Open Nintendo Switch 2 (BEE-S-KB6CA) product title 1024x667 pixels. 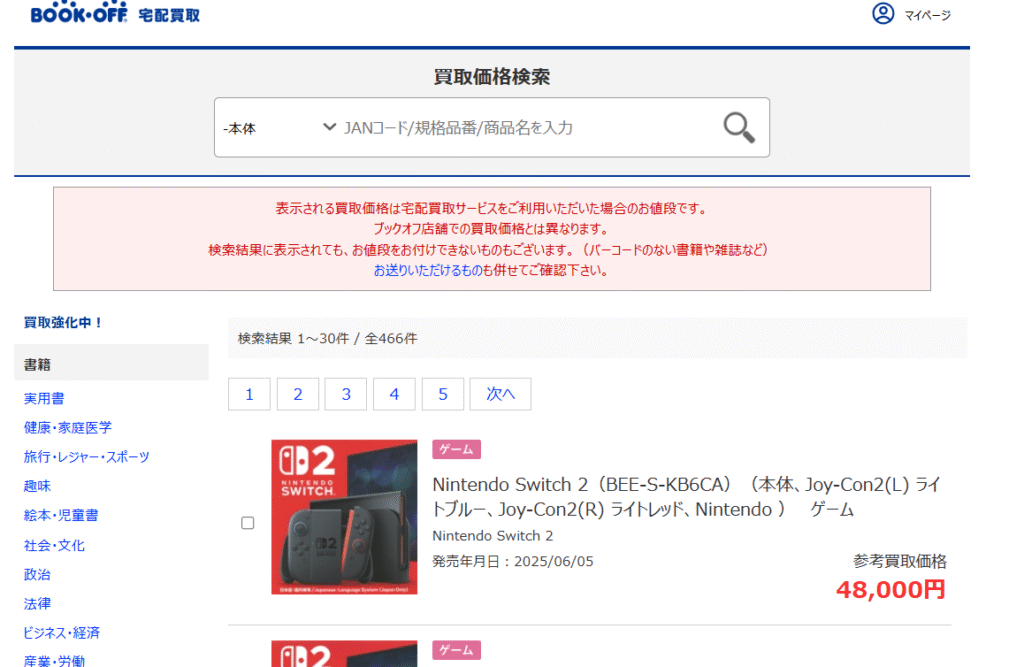(686, 497)
